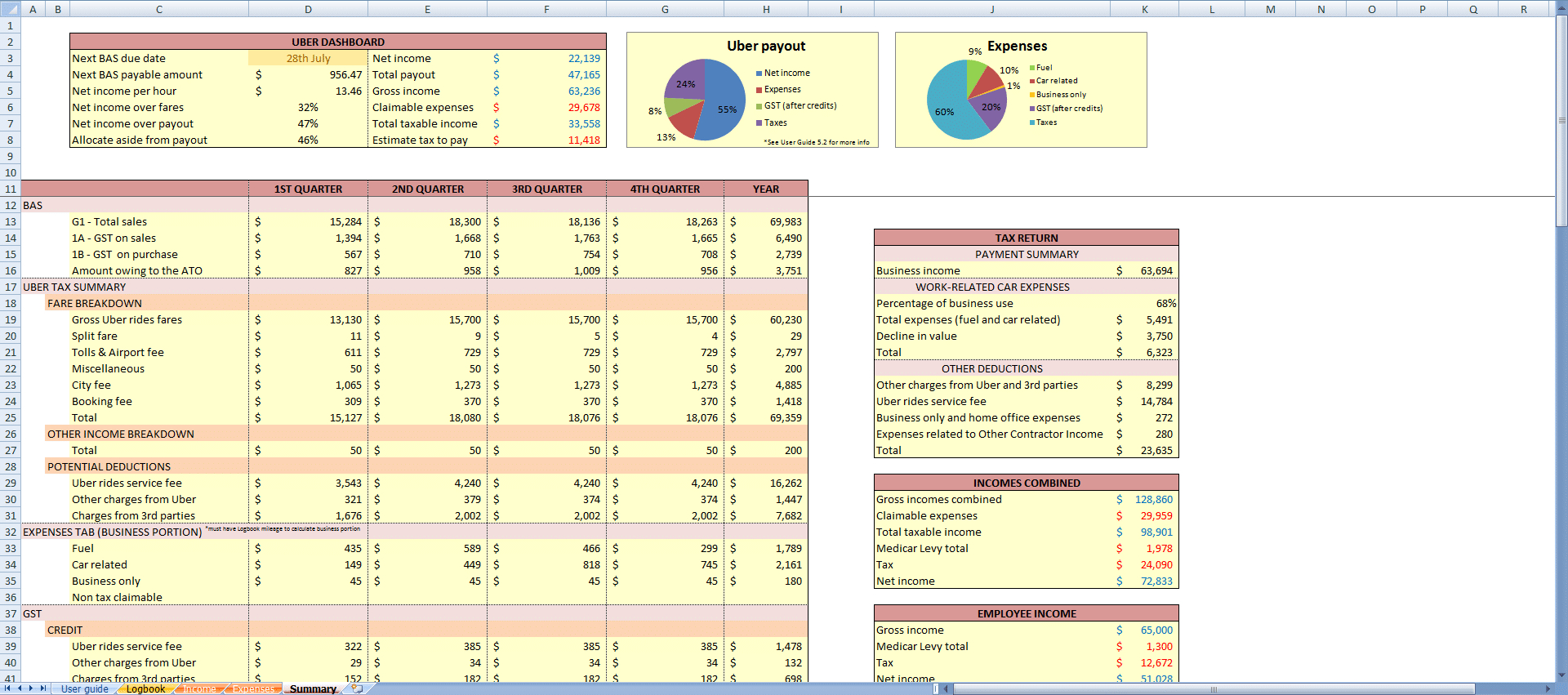This screenshot has height=695, width=1568.
Task: Select row 28 header
Action: pyautogui.click(x=11, y=466)
